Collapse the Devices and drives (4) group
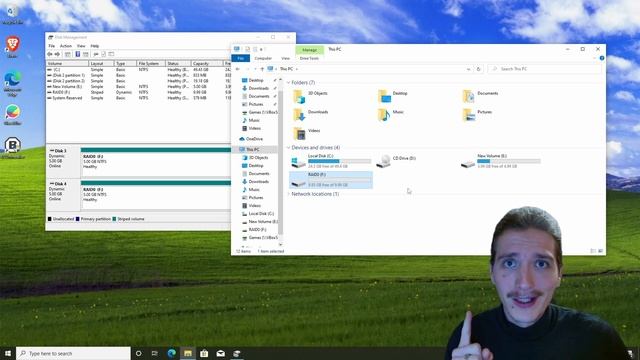Screen dimensions: 640x360 [289, 148]
